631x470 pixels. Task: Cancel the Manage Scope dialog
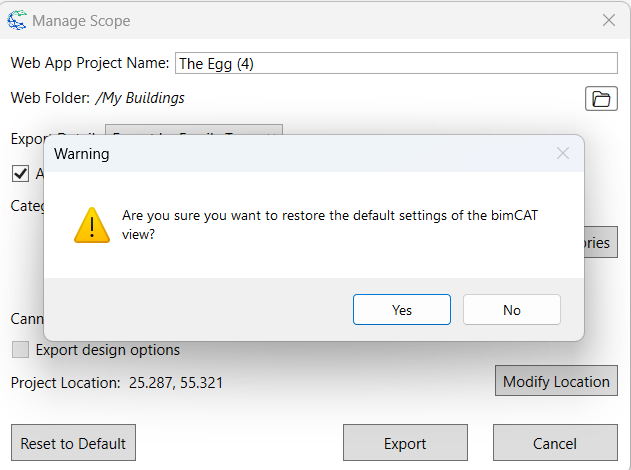pyautogui.click(x=555, y=443)
